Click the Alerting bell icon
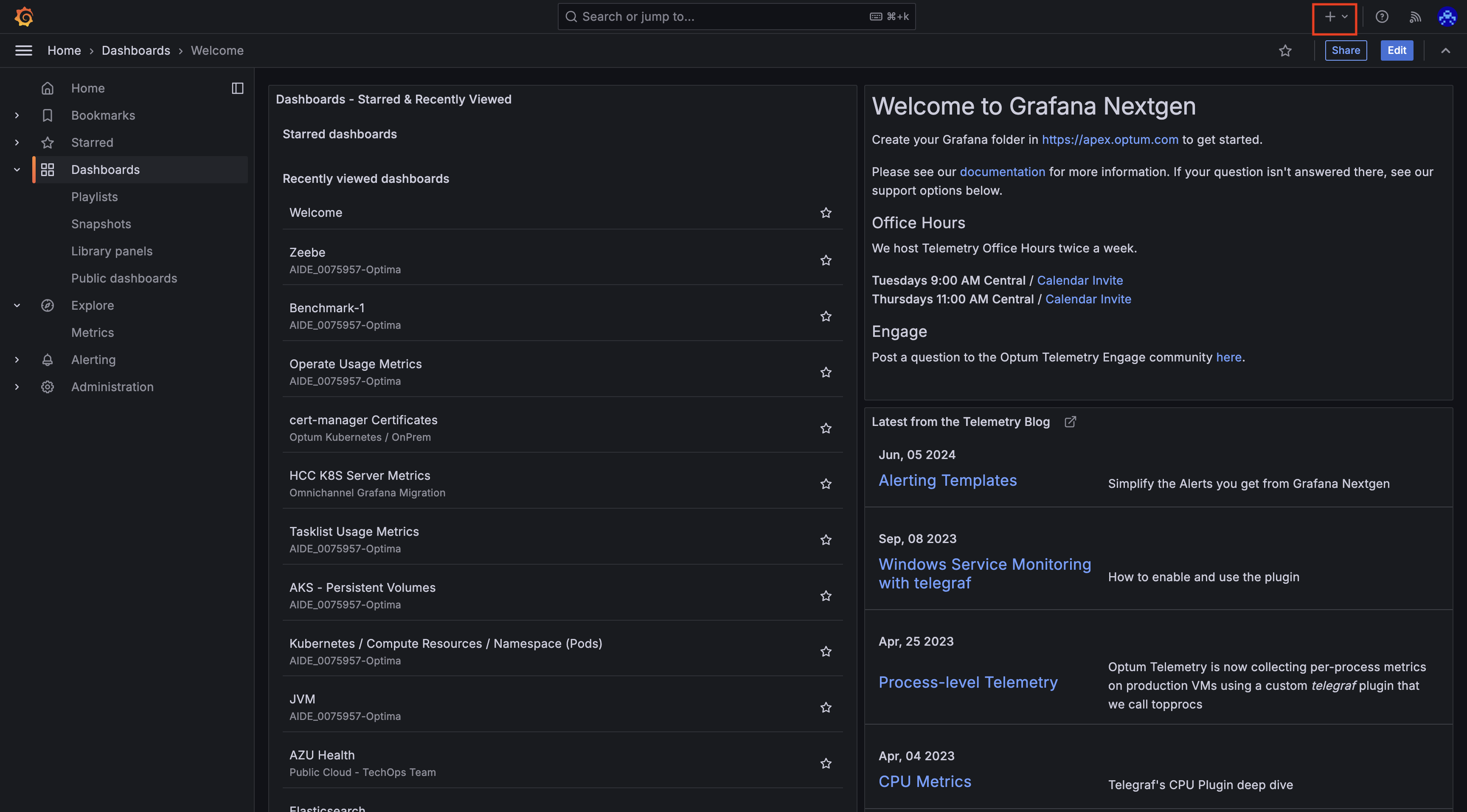Screen dimensions: 1467x812 [x=47, y=360]
